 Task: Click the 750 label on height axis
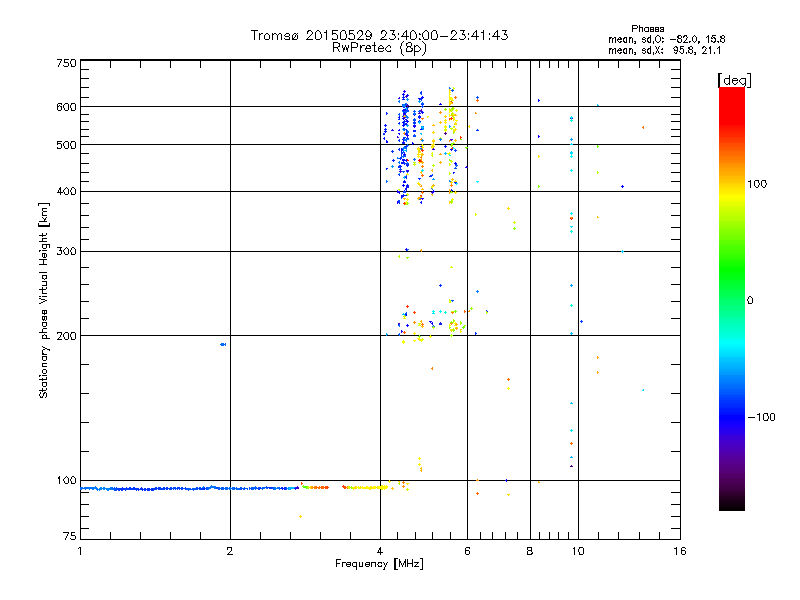point(66,63)
